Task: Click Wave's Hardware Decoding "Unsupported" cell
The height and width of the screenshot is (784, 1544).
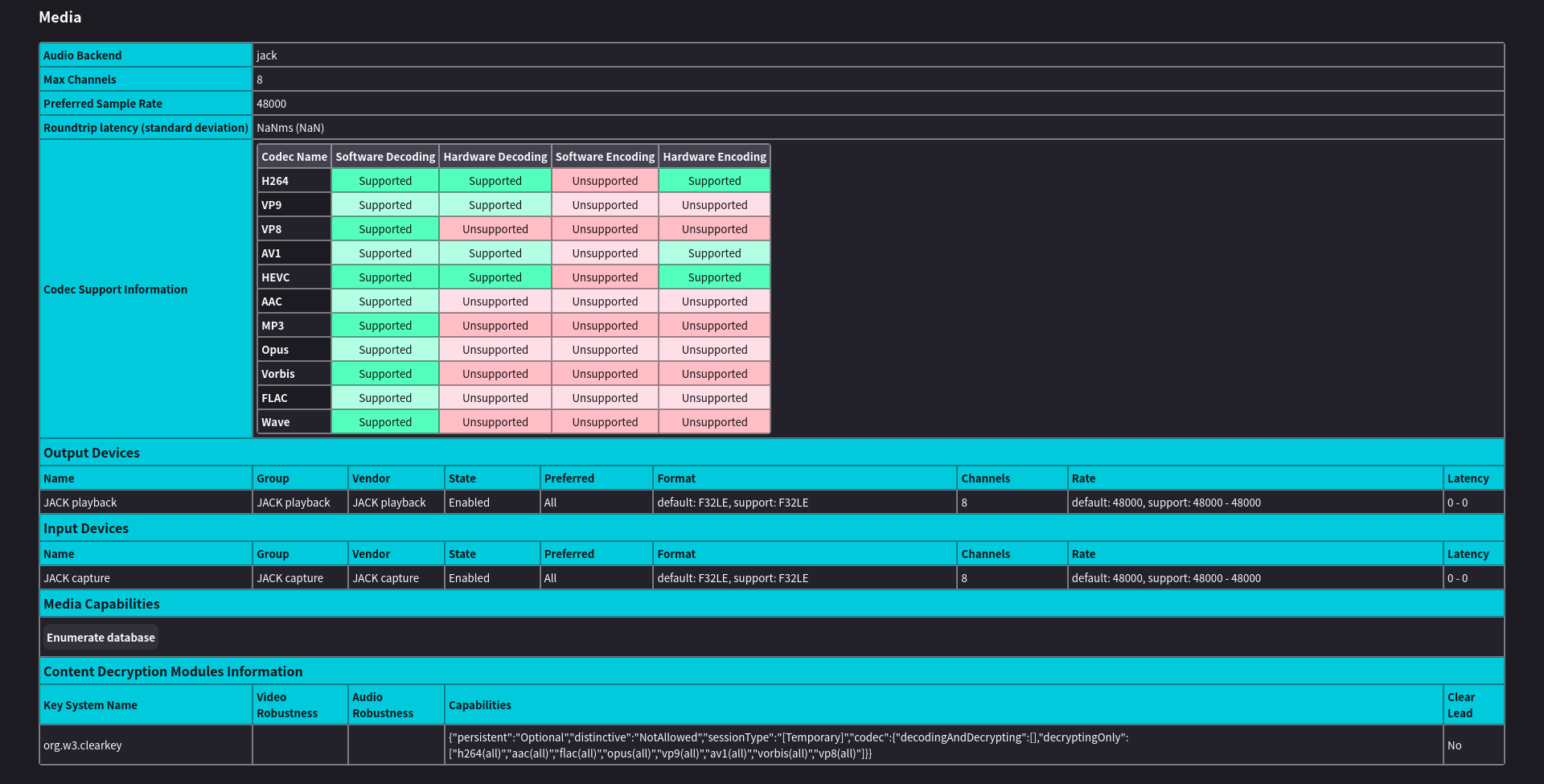Action: [x=495, y=422]
